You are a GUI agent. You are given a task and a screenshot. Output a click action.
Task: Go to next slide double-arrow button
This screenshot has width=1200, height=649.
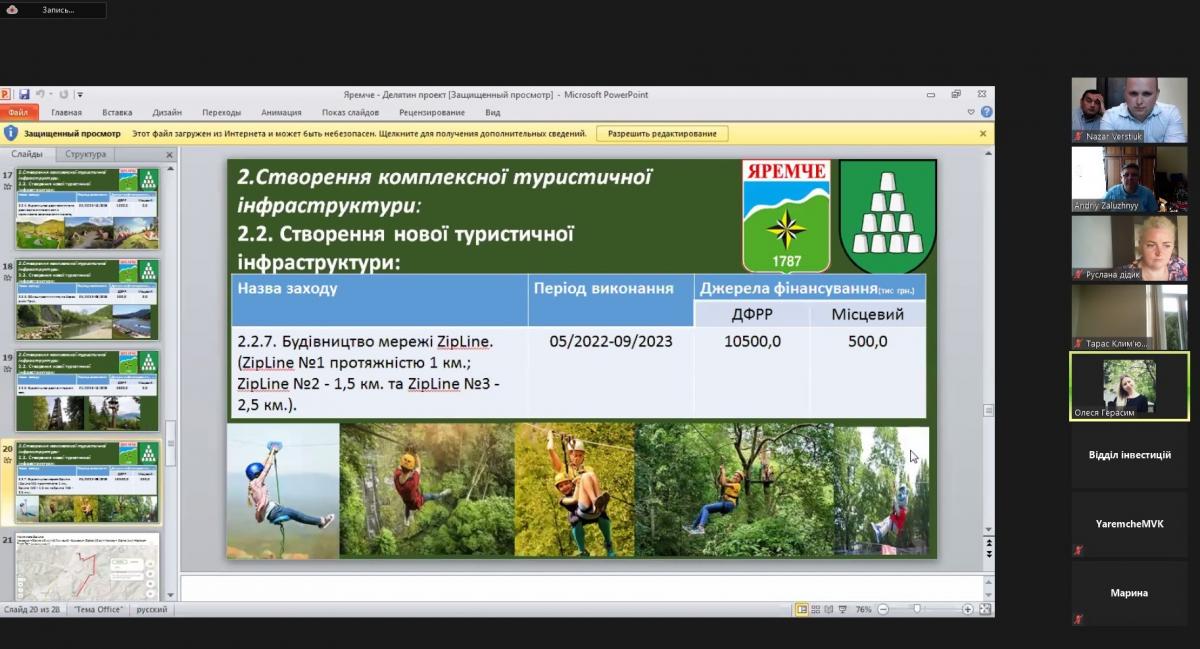(x=989, y=553)
